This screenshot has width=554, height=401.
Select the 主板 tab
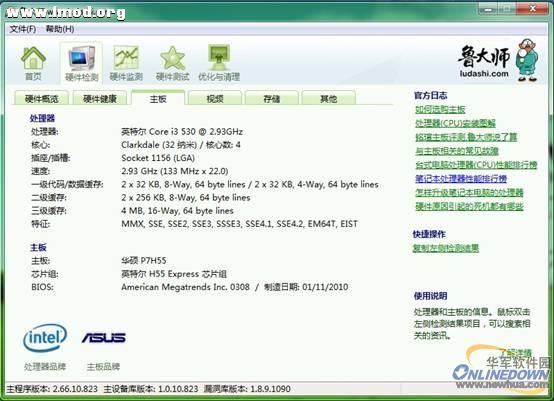[158, 99]
